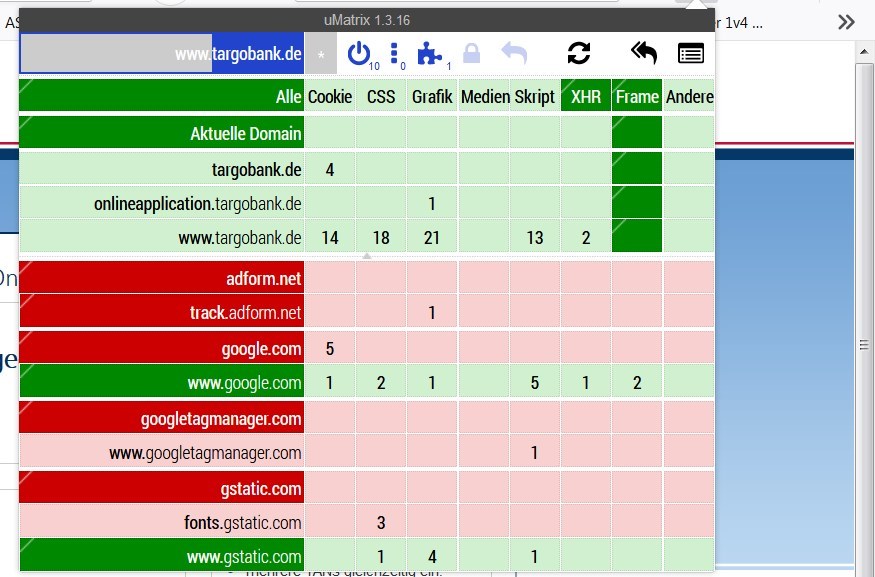The height and width of the screenshot is (577, 875).
Task: Toggle the Aktuelle Domain row
Action: click(x=162, y=132)
